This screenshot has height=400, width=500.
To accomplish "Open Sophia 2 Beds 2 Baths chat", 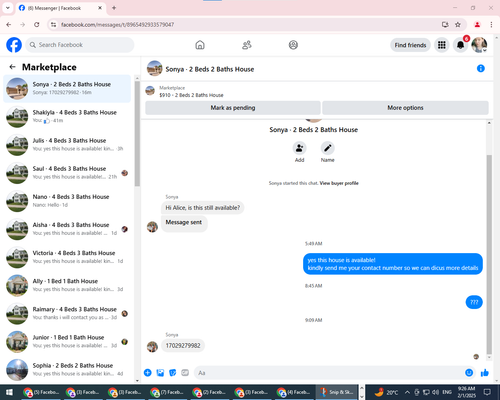I will [67, 369].
